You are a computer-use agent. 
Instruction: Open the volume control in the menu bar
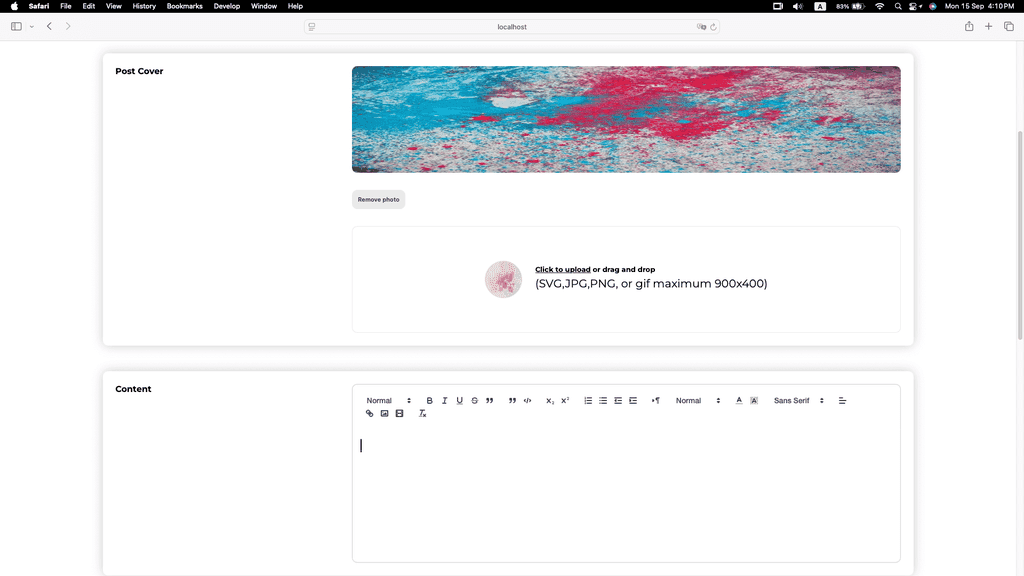tap(797, 6)
